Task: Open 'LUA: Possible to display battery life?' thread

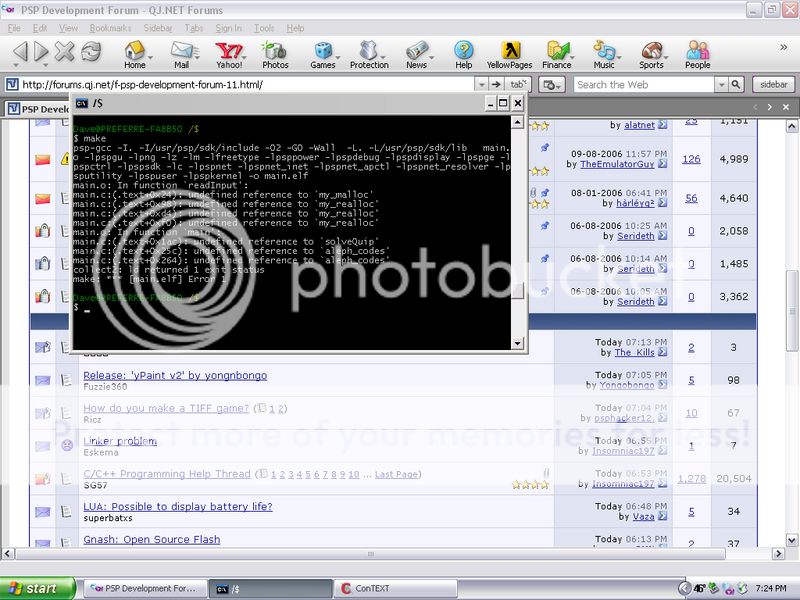Action: pyautogui.click(x=177, y=506)
